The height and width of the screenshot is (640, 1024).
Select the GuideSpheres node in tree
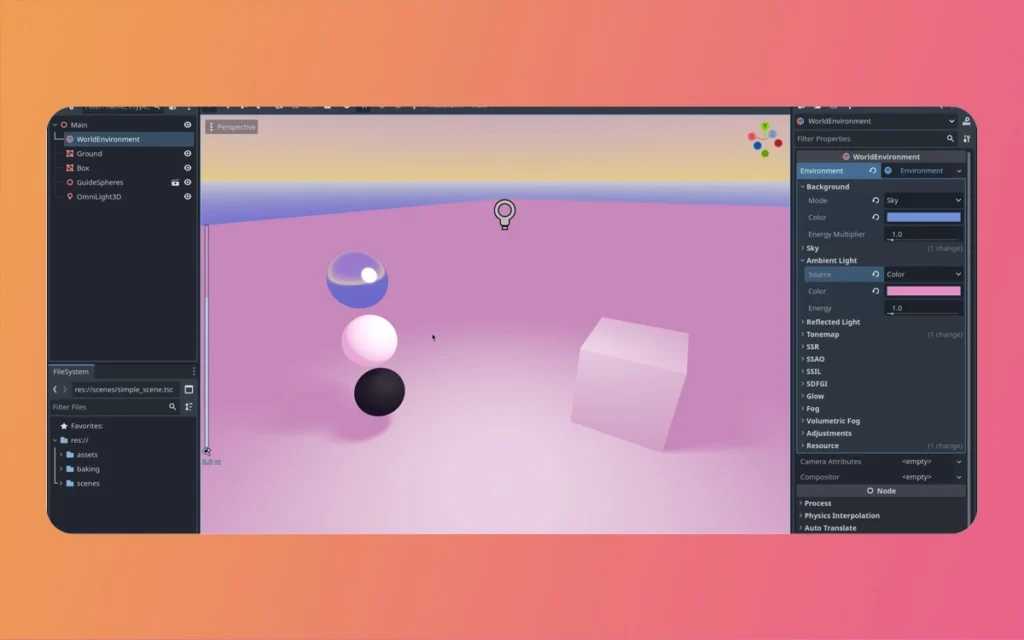[98, 183]
